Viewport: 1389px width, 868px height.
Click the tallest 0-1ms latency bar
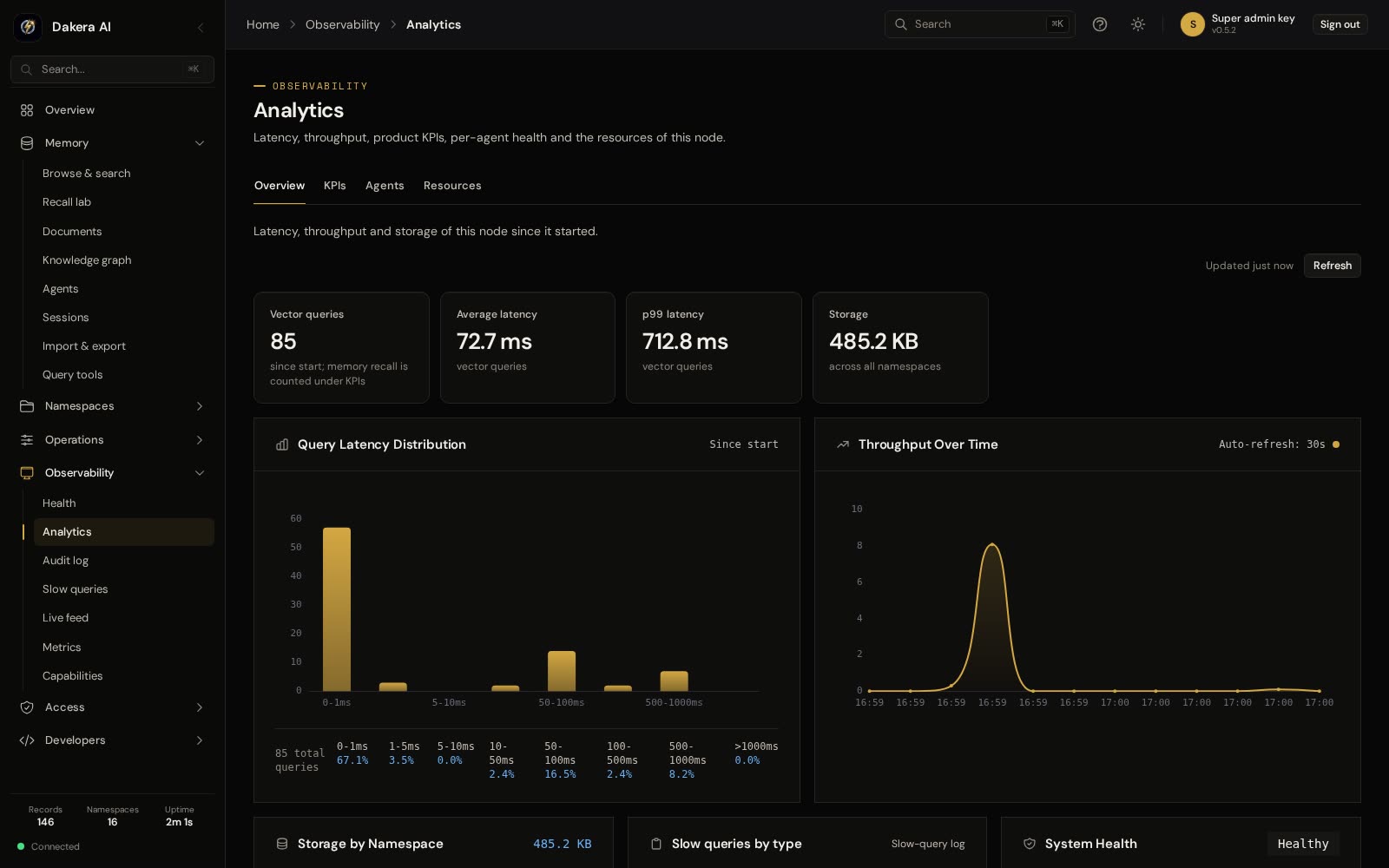(x=337, y=609)
